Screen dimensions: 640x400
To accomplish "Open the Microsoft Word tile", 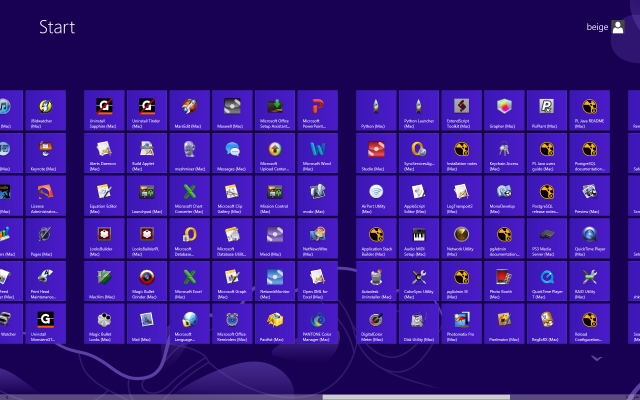I will 318,153.
